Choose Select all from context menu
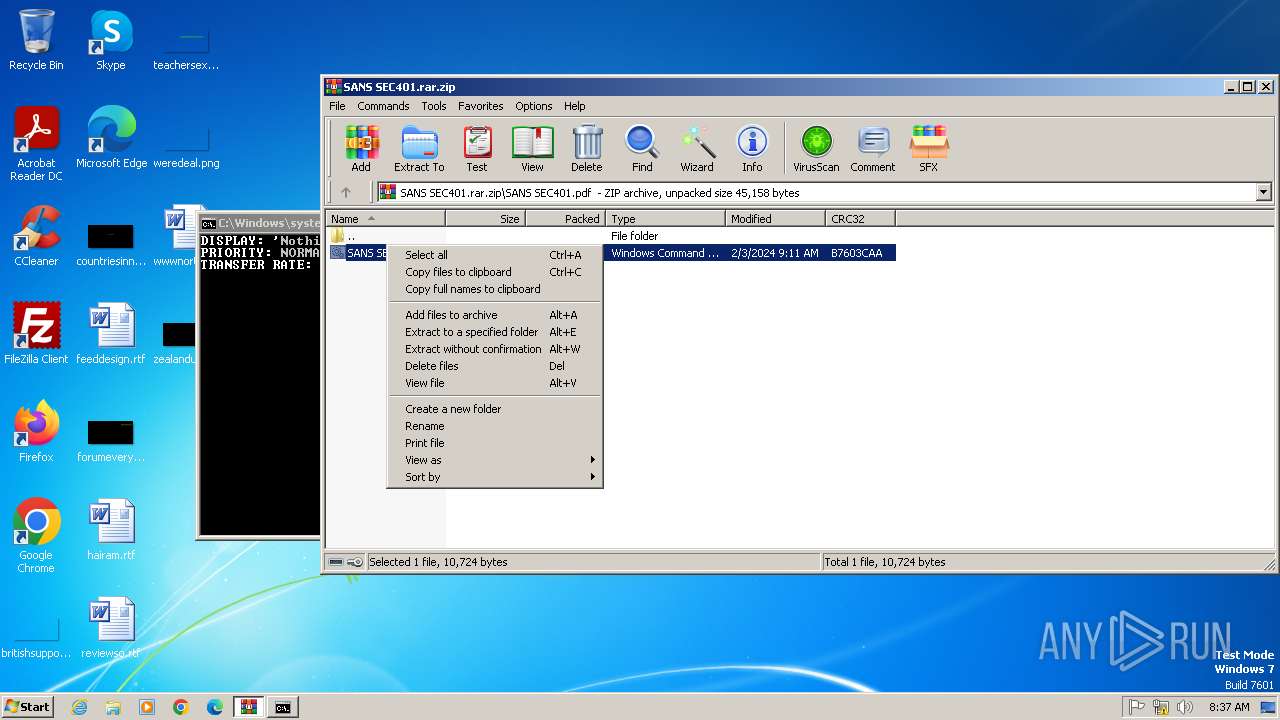Image resolution: width=1280 pixels, height=720 pixels. (x=495, y=255)
